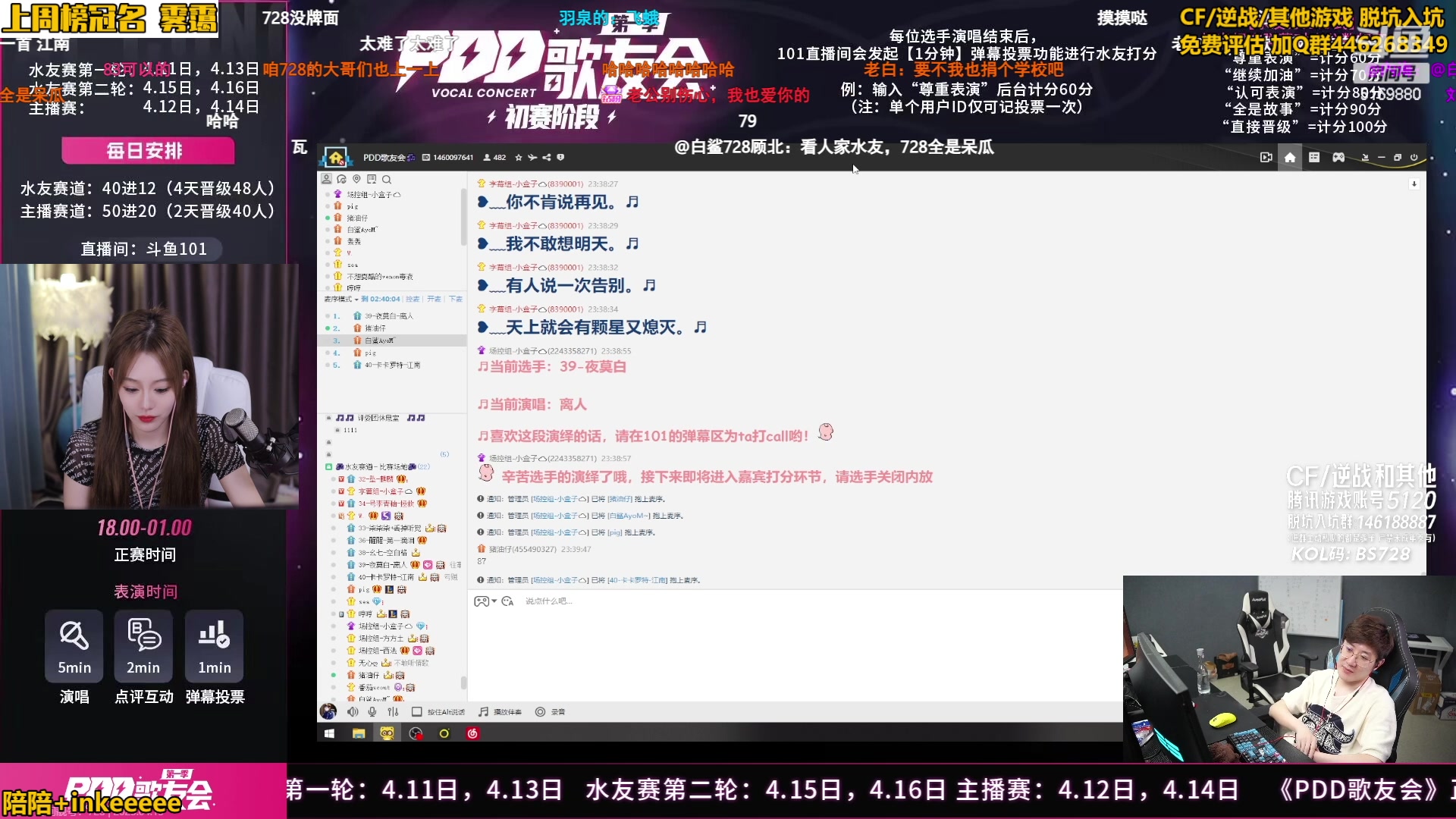The width and height of the screenshot is (1456, 819).
Task: Show the user list person icon
Action: pyautogui.click(x=327, y=180)
